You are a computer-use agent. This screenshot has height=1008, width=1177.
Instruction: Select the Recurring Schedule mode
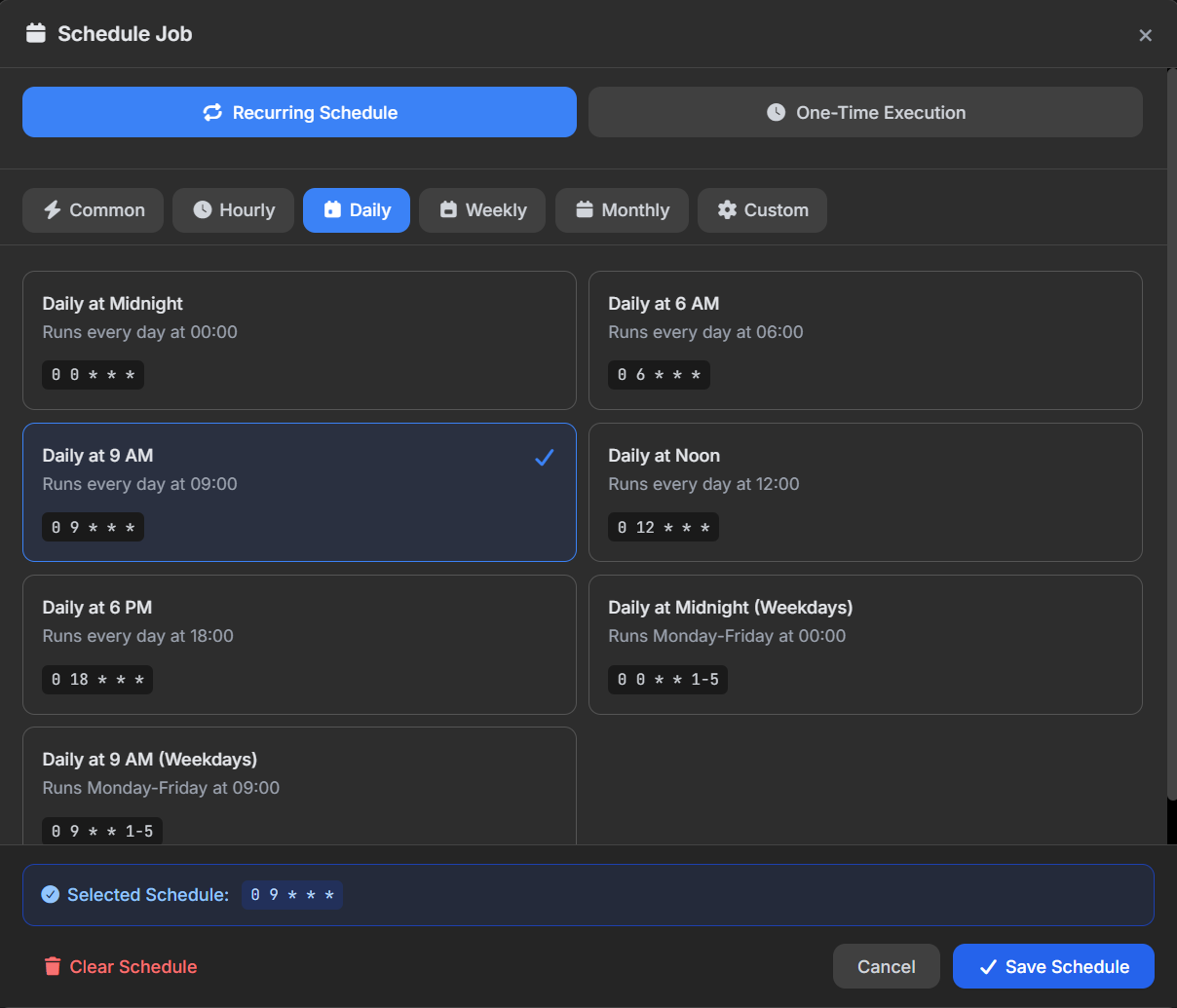pos(299,112)
